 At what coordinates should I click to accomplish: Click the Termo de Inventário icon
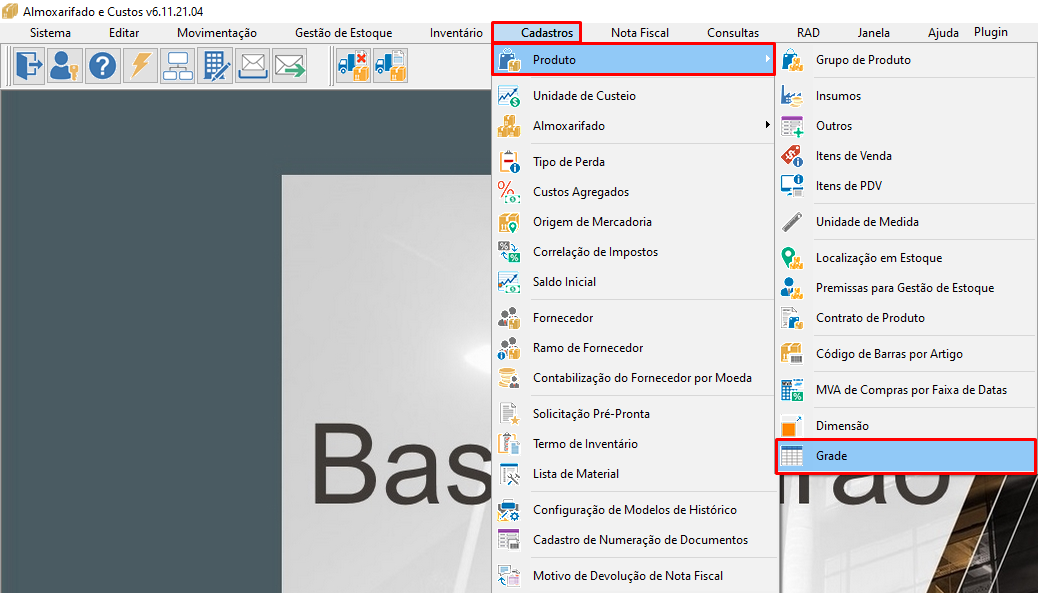point(509,444)
